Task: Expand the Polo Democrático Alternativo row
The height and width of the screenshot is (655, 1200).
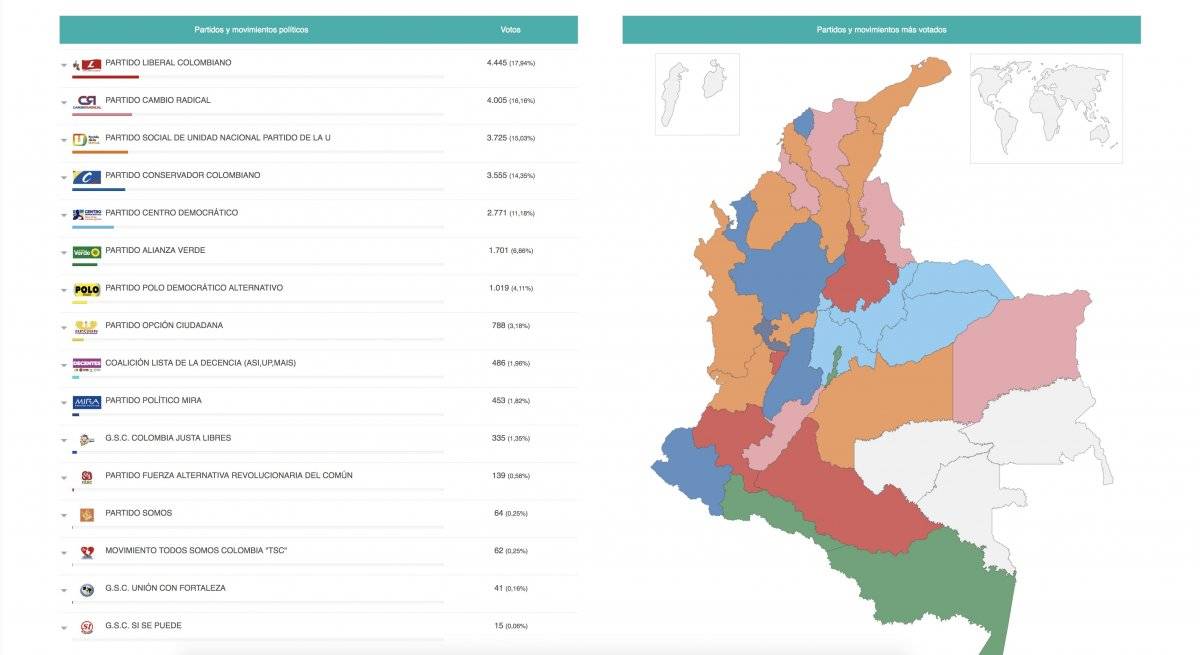Action: pyautogui.click(x=64, y=290)
